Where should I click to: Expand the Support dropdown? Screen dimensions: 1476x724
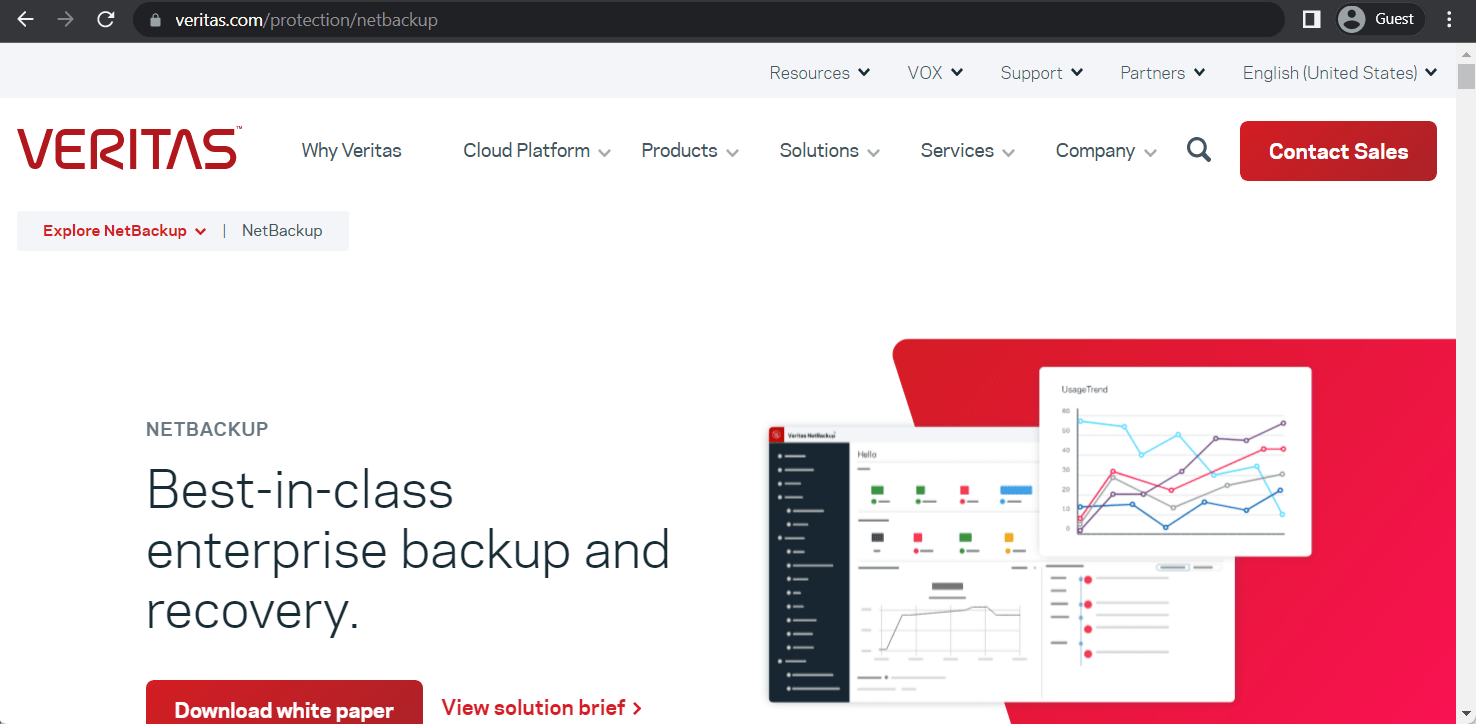coord(1041,72)
